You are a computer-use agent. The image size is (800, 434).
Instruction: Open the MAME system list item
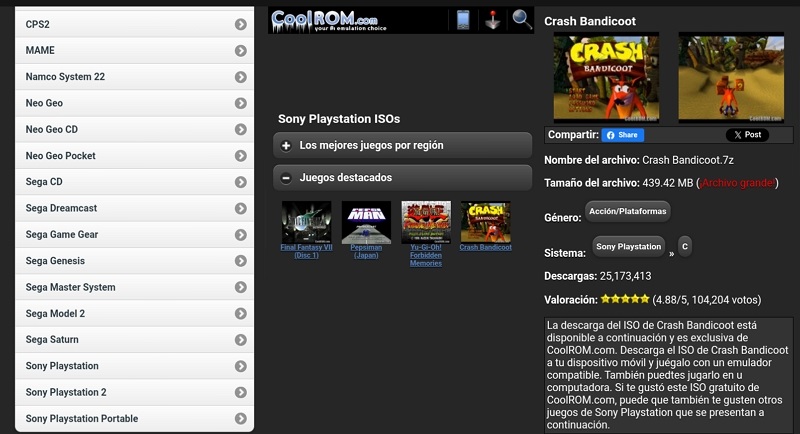[135, 50]
